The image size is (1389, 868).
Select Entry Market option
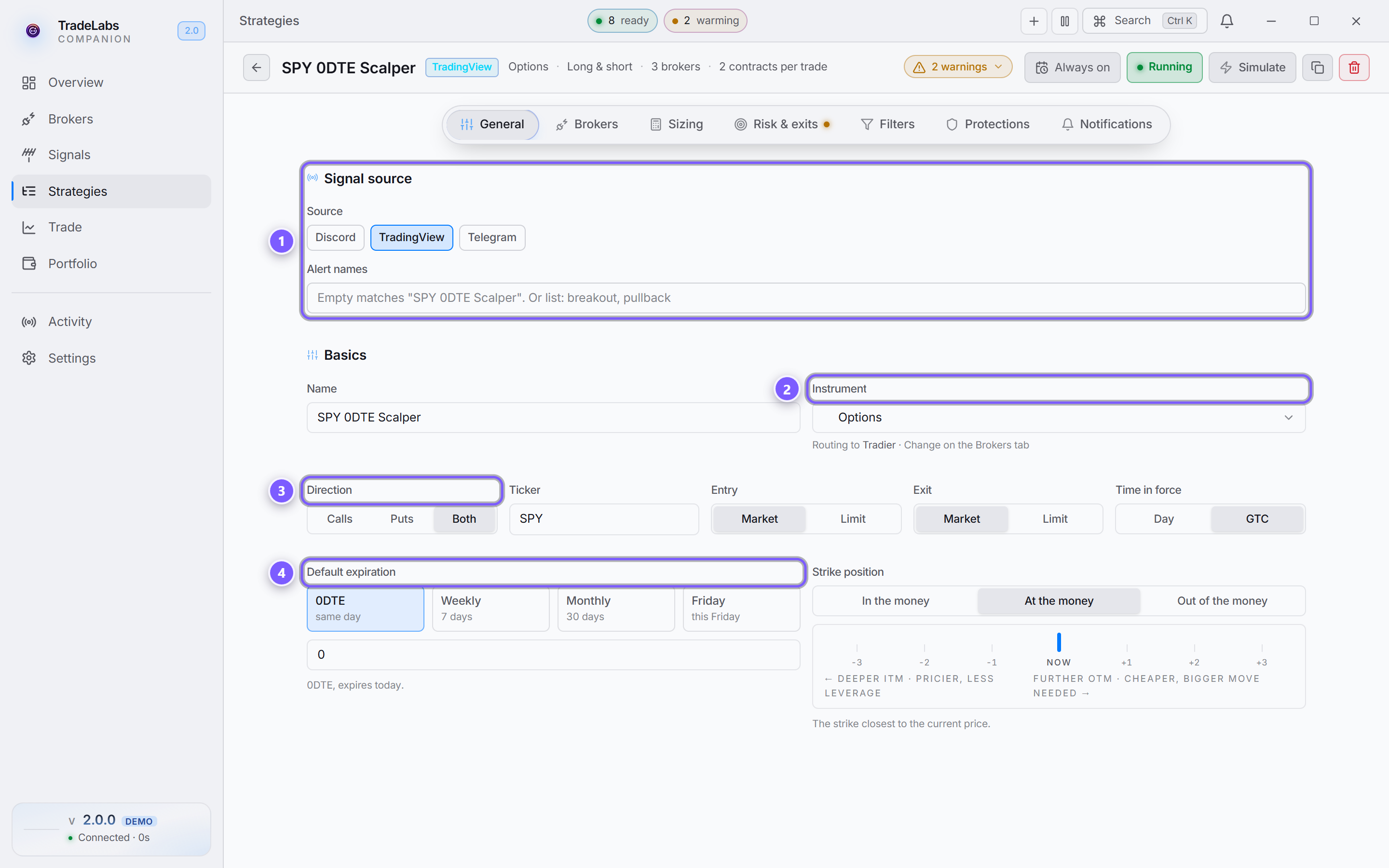(x=759, y=518)
